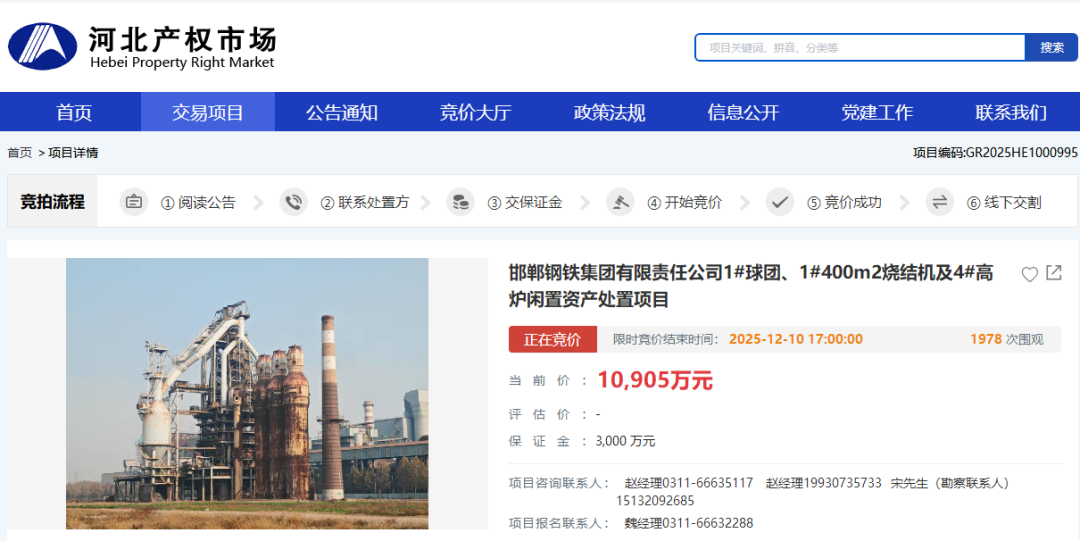
Task: Click the ④ 开始竞价 step text
Action: tap(685, 203)
